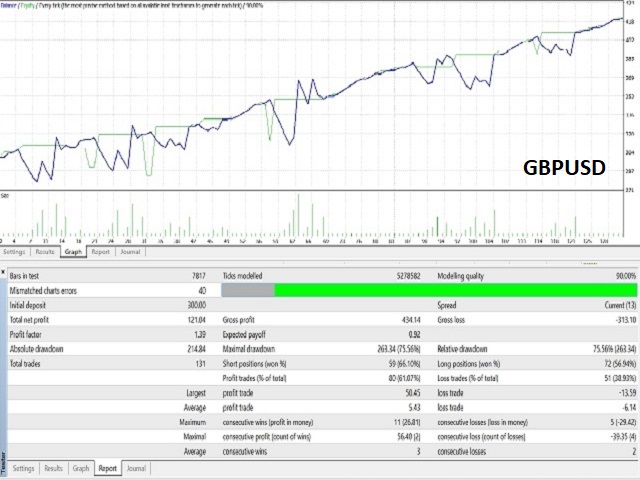This screenshot has width=640, height=480.
Task: Select the absolute drawdown value 214.84
Action: point(197,349)
